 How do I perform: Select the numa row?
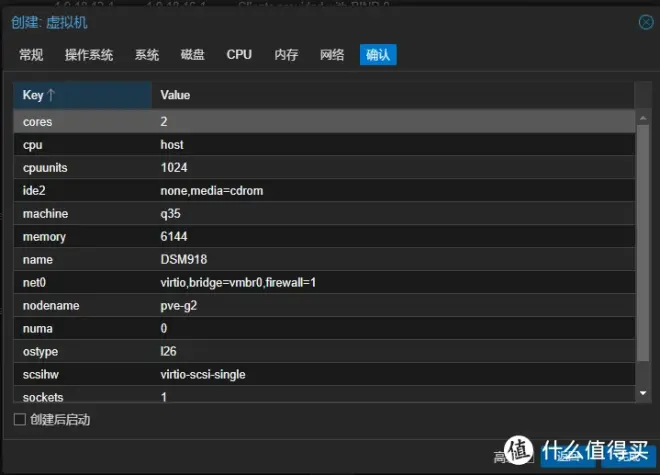[324, 328]
